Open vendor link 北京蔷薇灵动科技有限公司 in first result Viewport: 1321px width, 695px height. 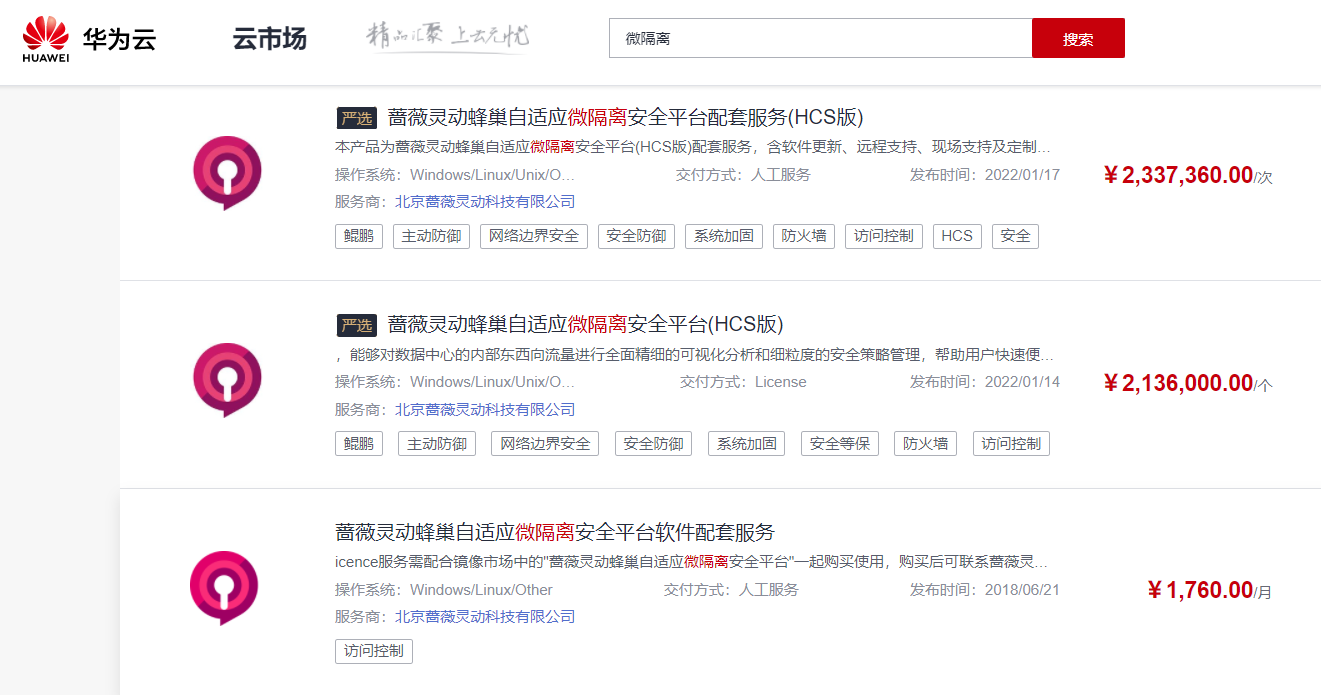tap(485, 202)
